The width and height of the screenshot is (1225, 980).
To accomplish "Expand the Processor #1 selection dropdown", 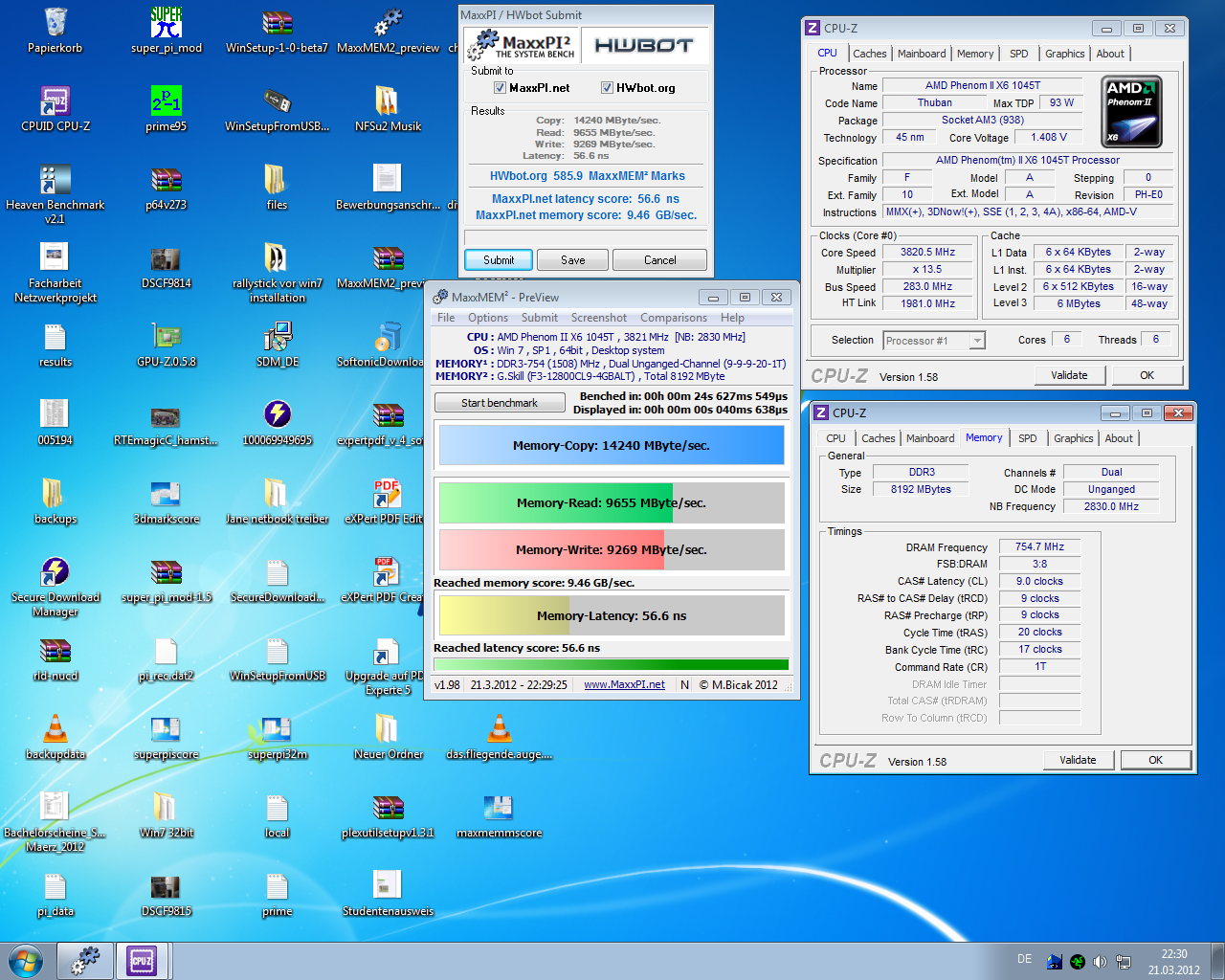I will coord(977,341).
